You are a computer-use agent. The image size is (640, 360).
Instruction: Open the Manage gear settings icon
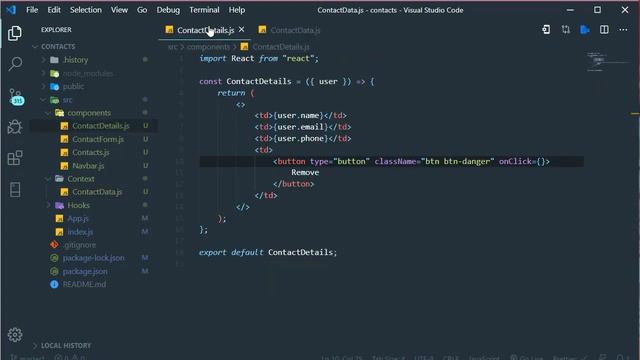[x=15, y=335]
